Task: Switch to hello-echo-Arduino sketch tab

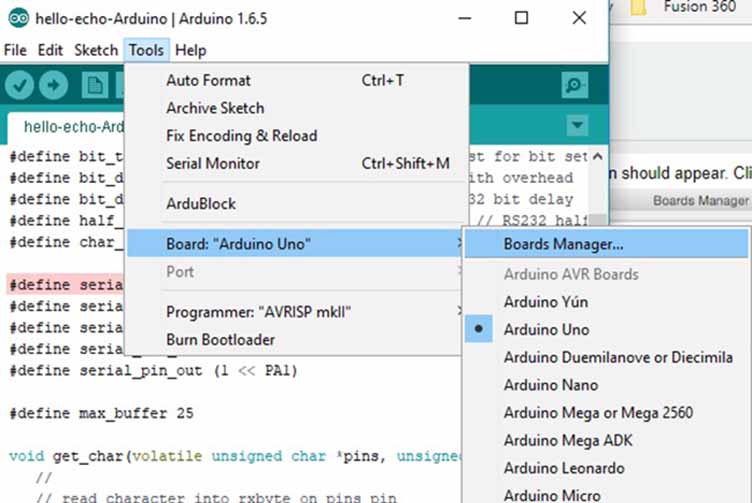Action: (66, 127)
